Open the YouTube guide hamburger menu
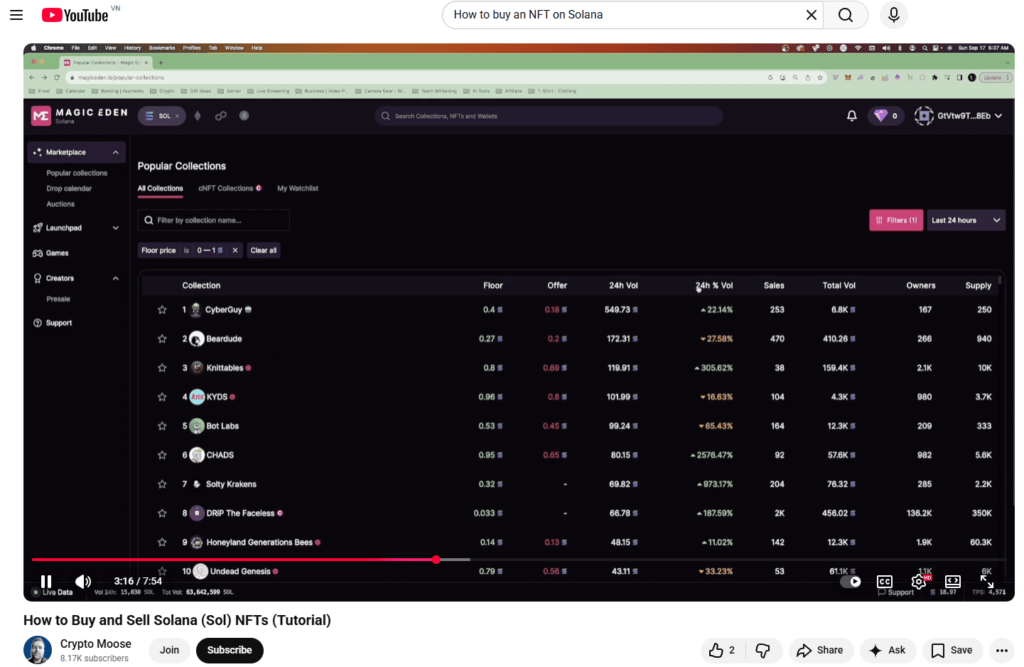 pos(16,15)
